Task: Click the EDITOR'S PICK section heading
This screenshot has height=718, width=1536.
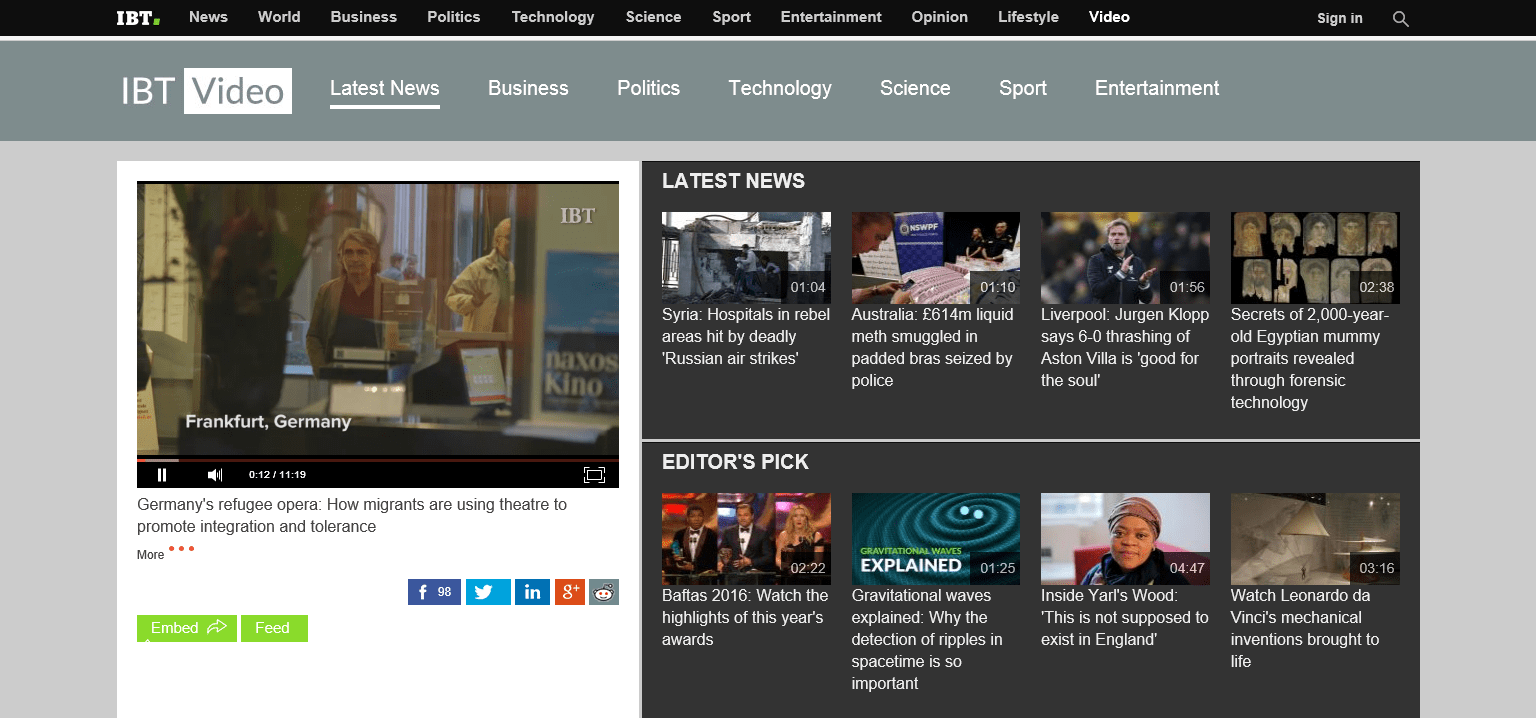Action: click(735, 462)
